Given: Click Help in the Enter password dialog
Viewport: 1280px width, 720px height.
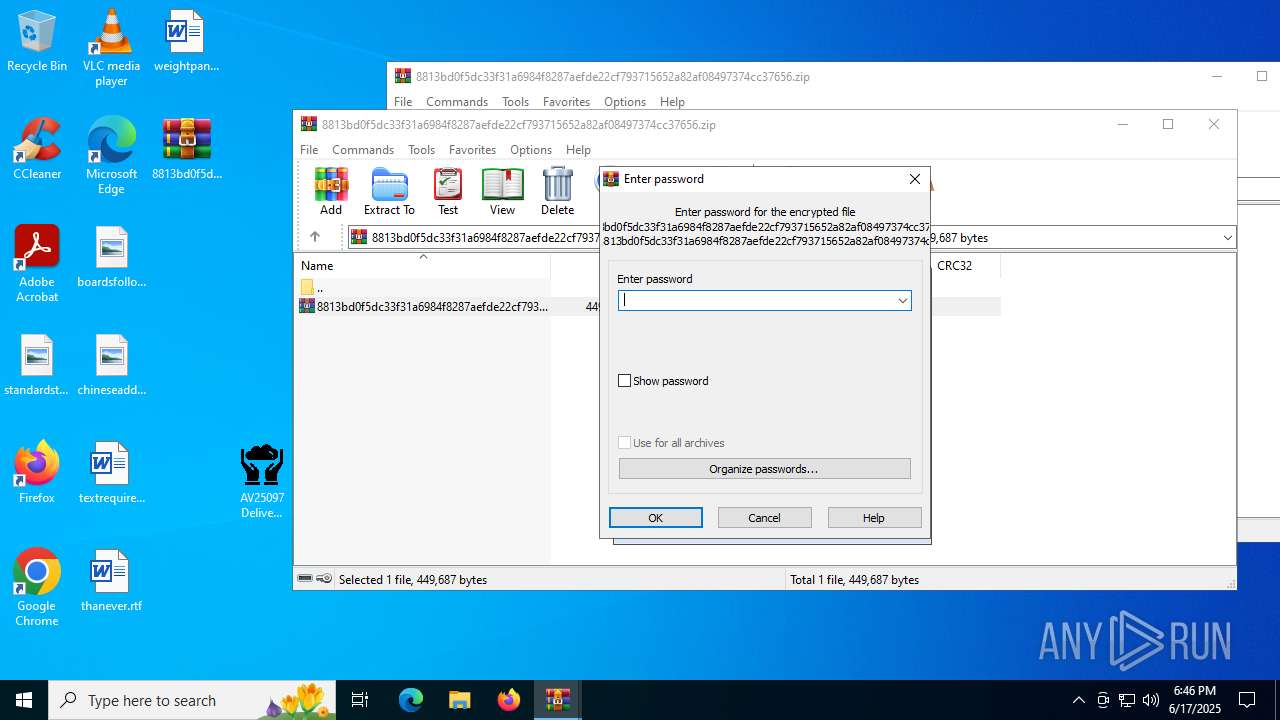Looking at the screenshot, I should pos(874,518).
